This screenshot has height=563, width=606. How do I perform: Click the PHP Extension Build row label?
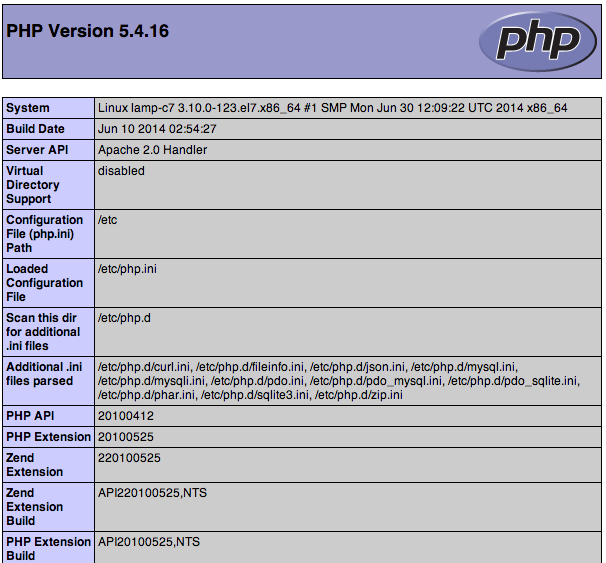coord(48,548)
